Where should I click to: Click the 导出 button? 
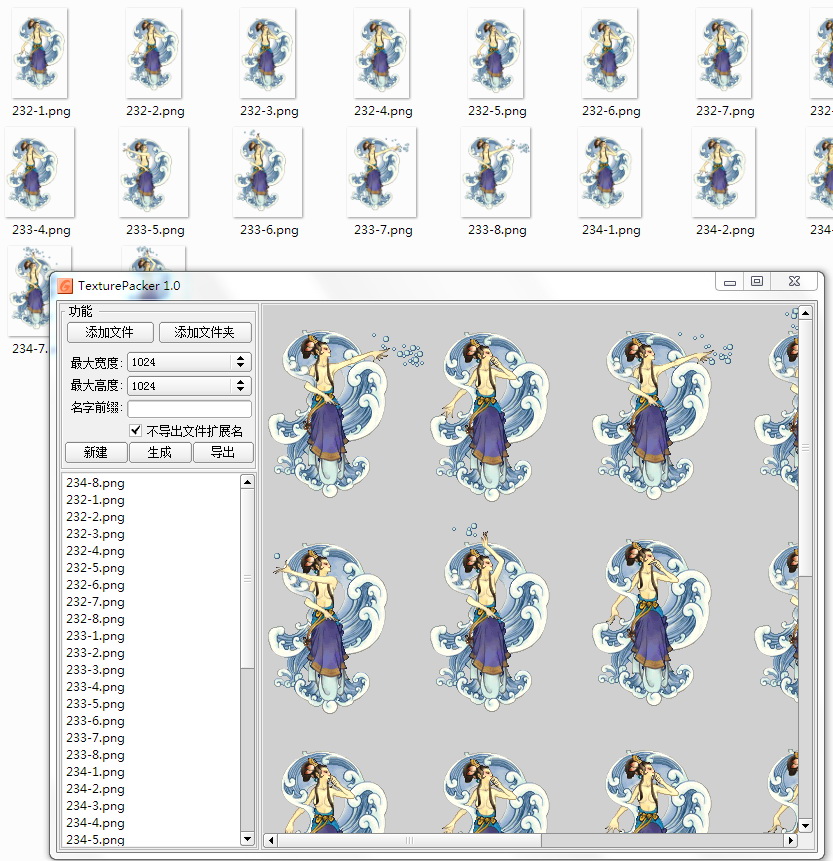pyautogui.click(x=223, y=452)
